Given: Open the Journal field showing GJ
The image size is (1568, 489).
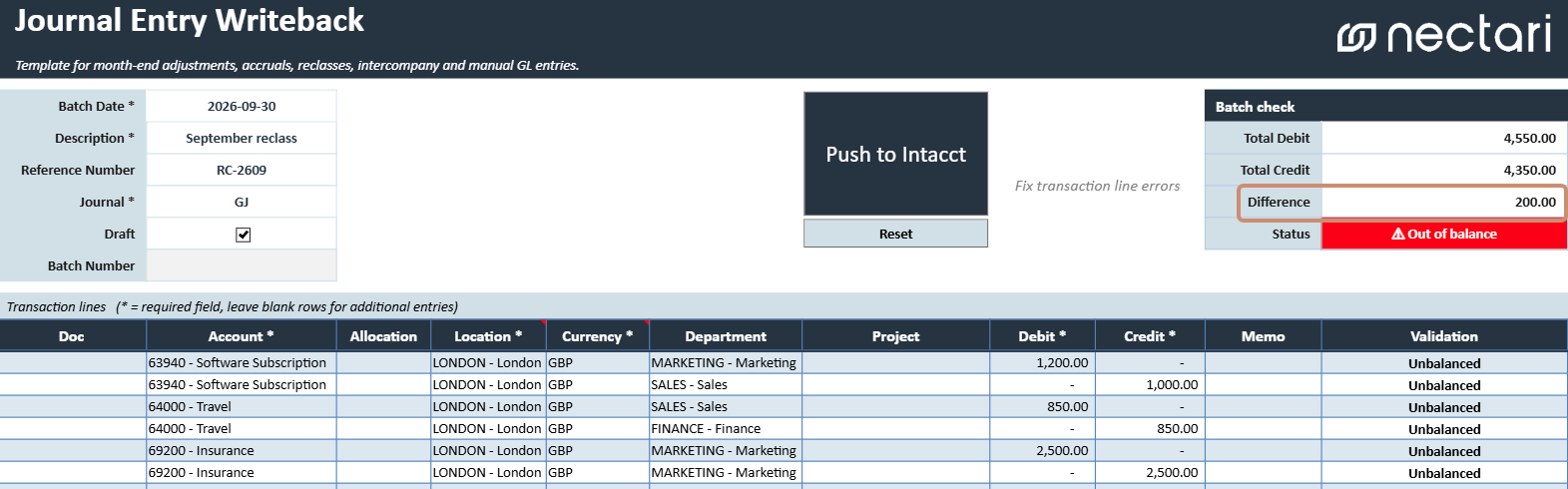Looking at the screenshot, I should point(242,202).
